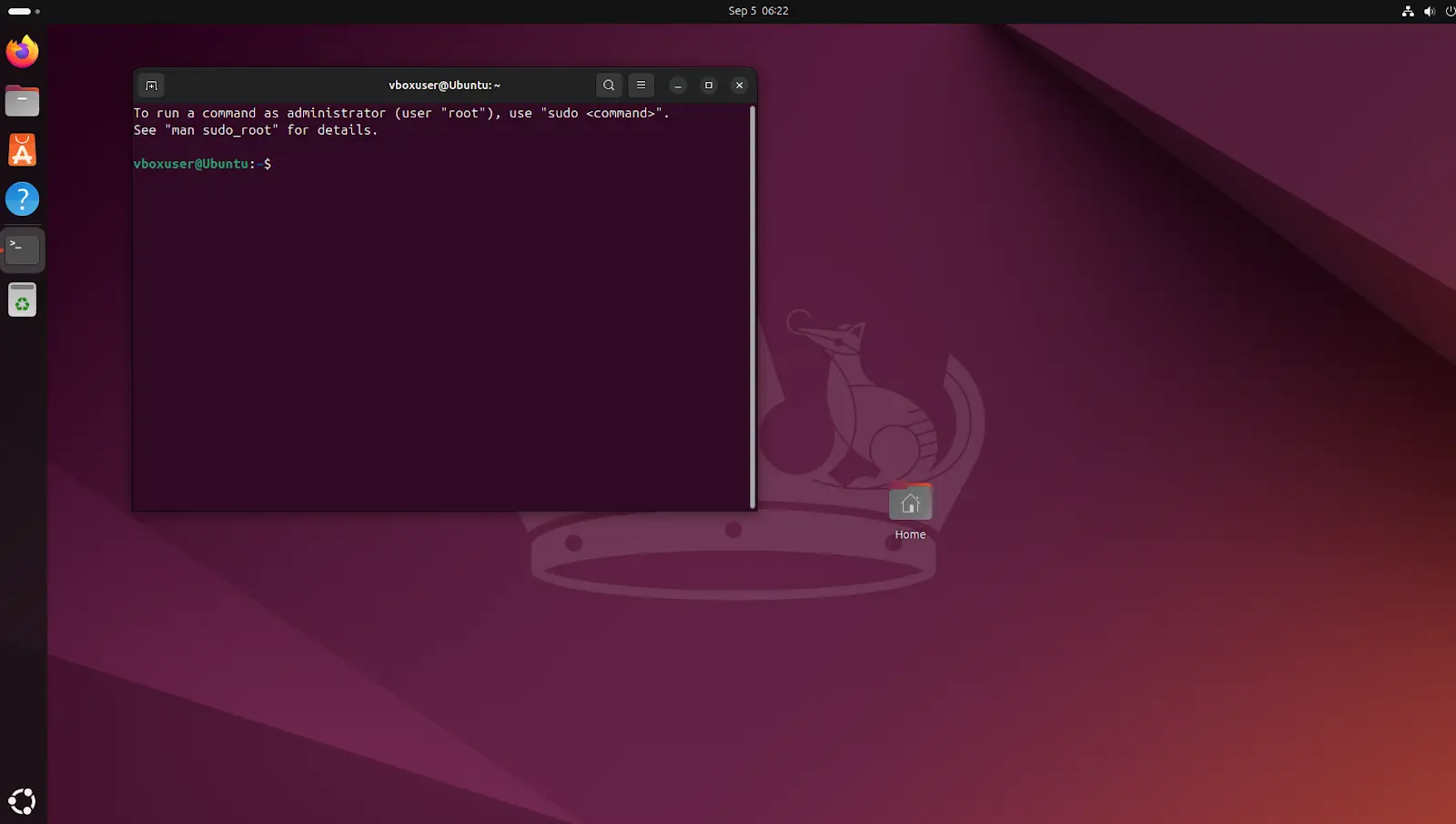Viewport: 1456px width, 824px height.
Task: Maximize the terminal window
Action: [709, 86]
